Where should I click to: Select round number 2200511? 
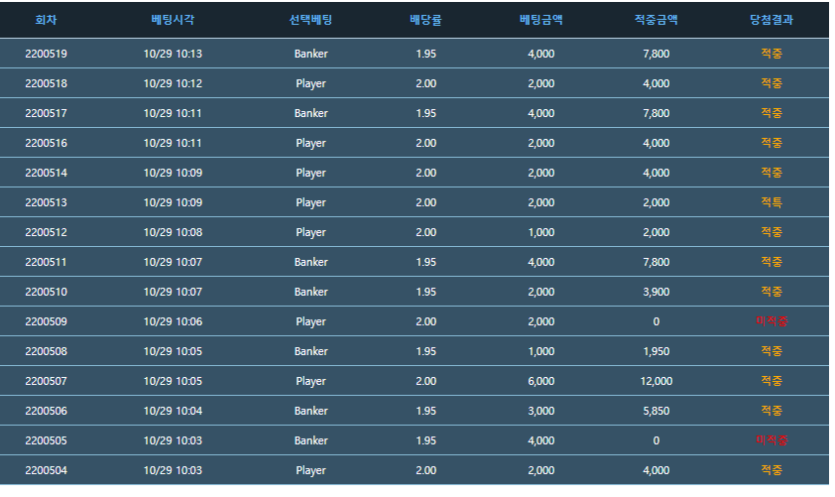pos(46,263)
